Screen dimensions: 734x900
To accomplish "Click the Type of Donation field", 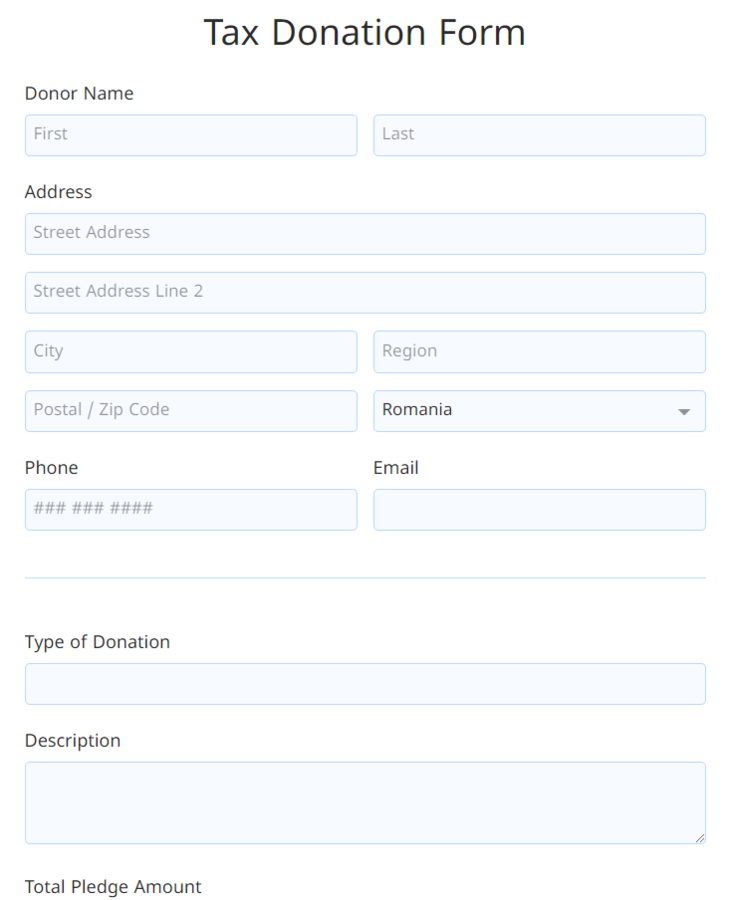I will pos(365,683).
